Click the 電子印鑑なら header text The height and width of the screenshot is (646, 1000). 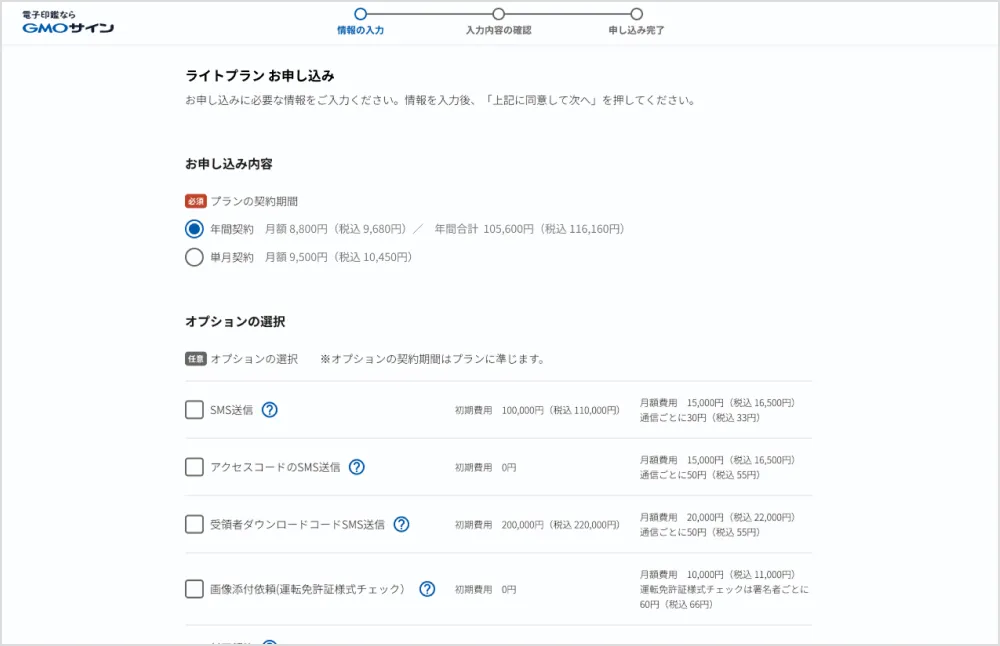tap(49, 17)
